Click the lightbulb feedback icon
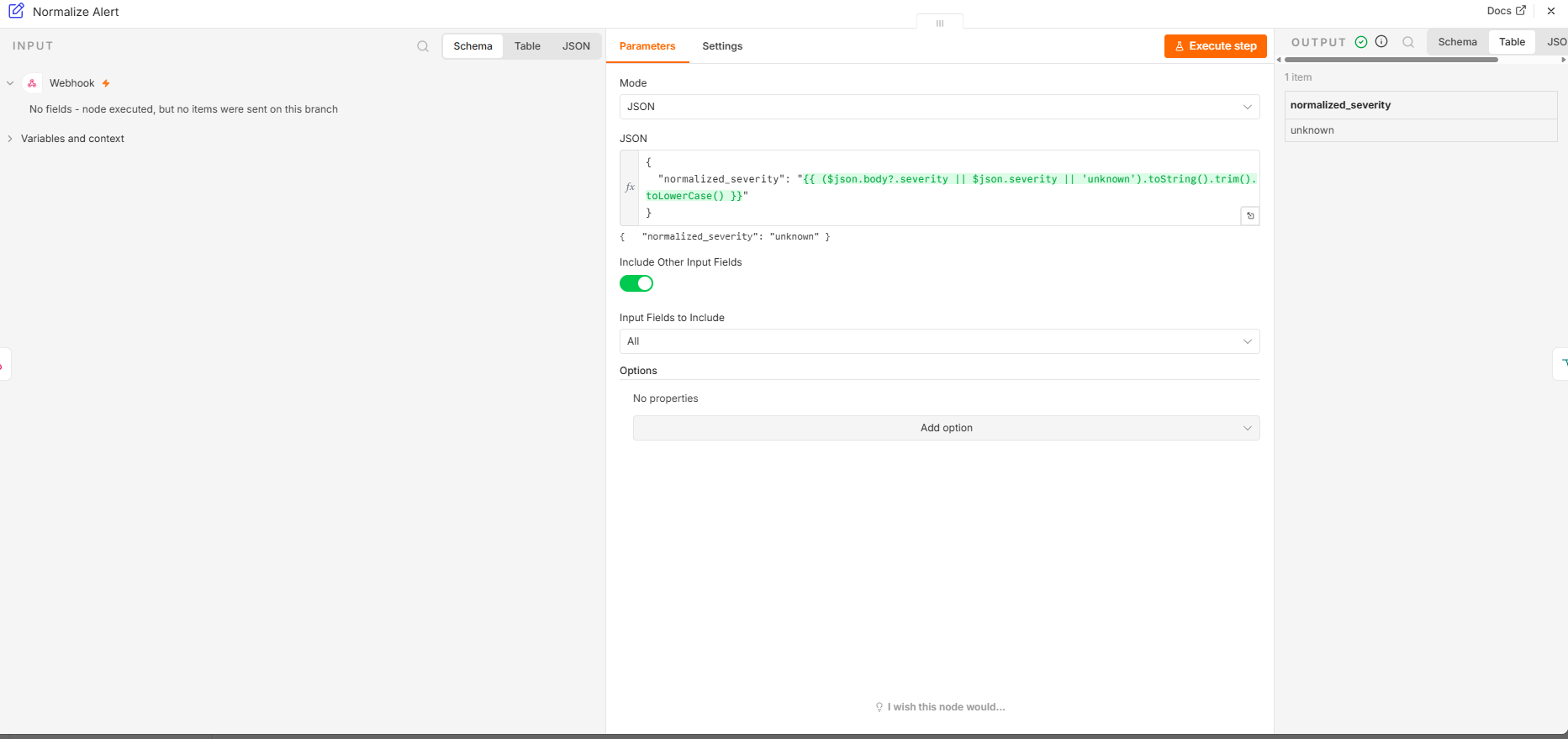Viewport: 1568px width, 739px height. coord(879,707)
